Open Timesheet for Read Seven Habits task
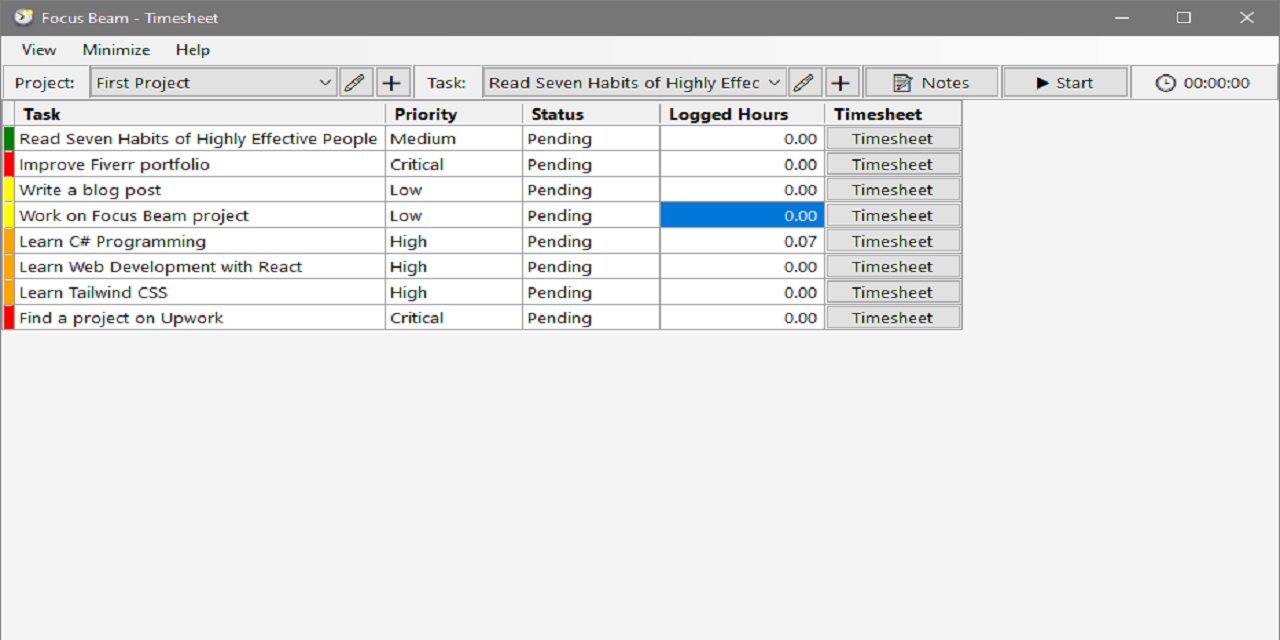 (x=893, y=139)
